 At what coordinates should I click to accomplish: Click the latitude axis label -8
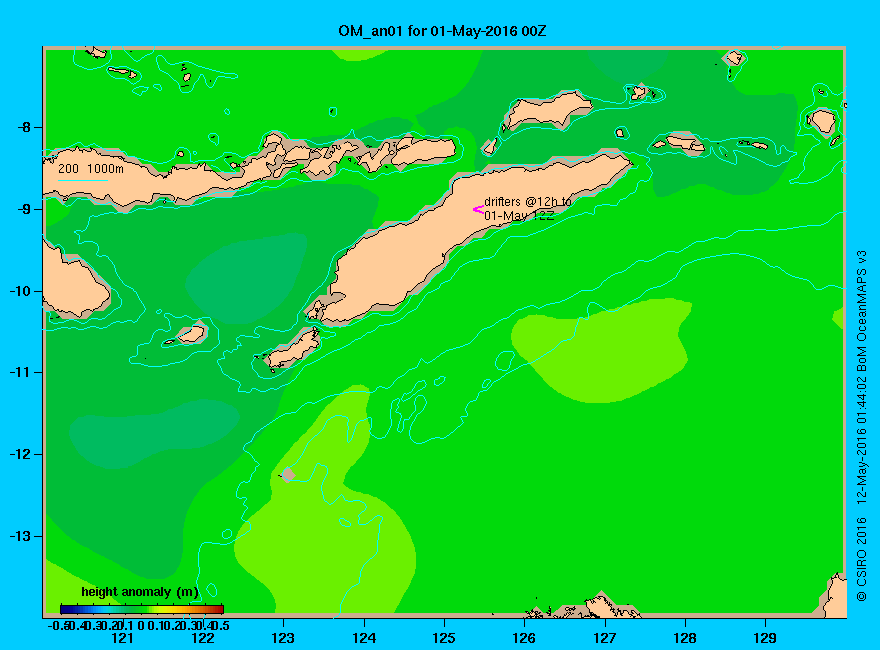(24, 127)
